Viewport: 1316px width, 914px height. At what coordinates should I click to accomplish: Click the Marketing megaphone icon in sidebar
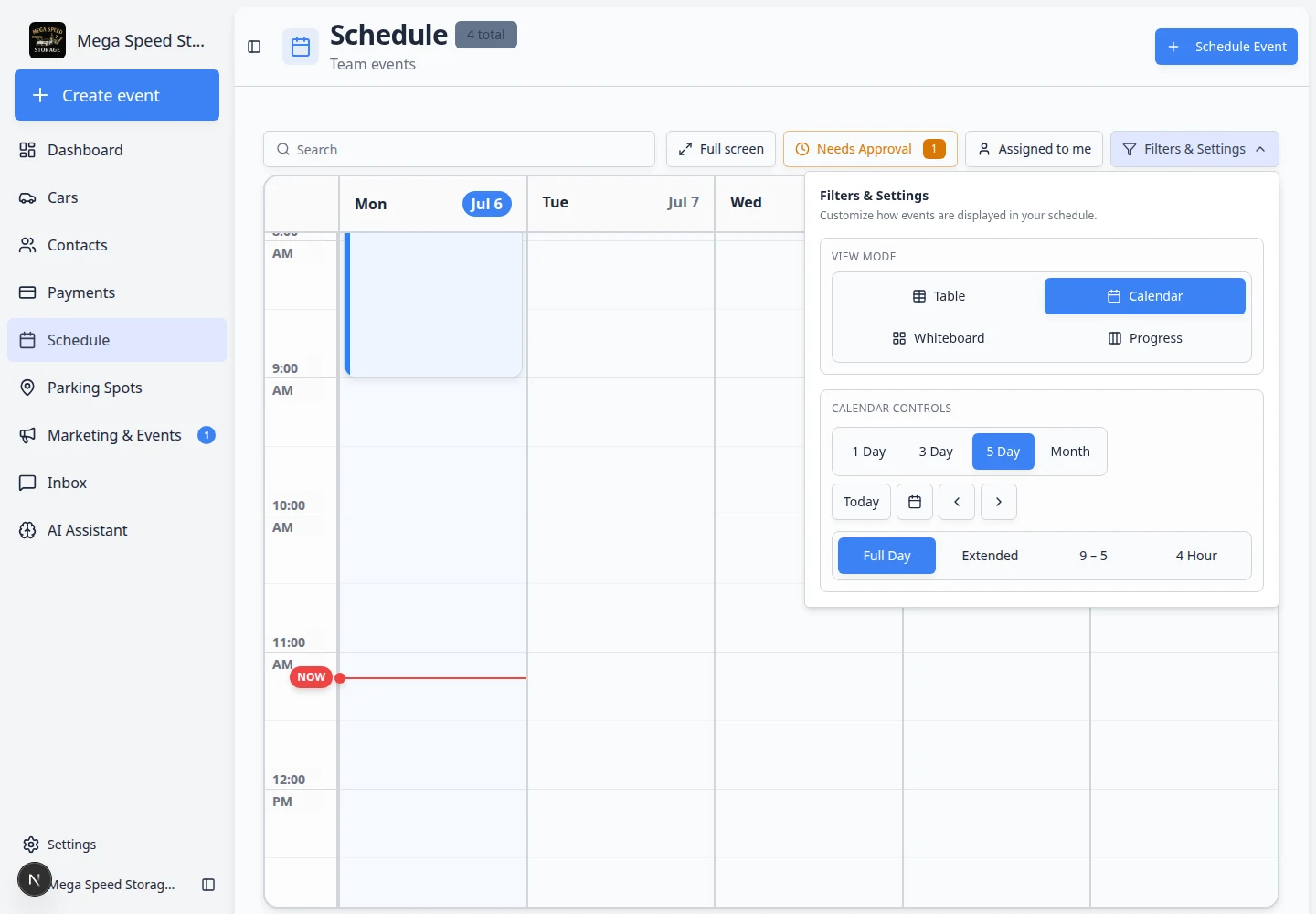tap(27, 435)
